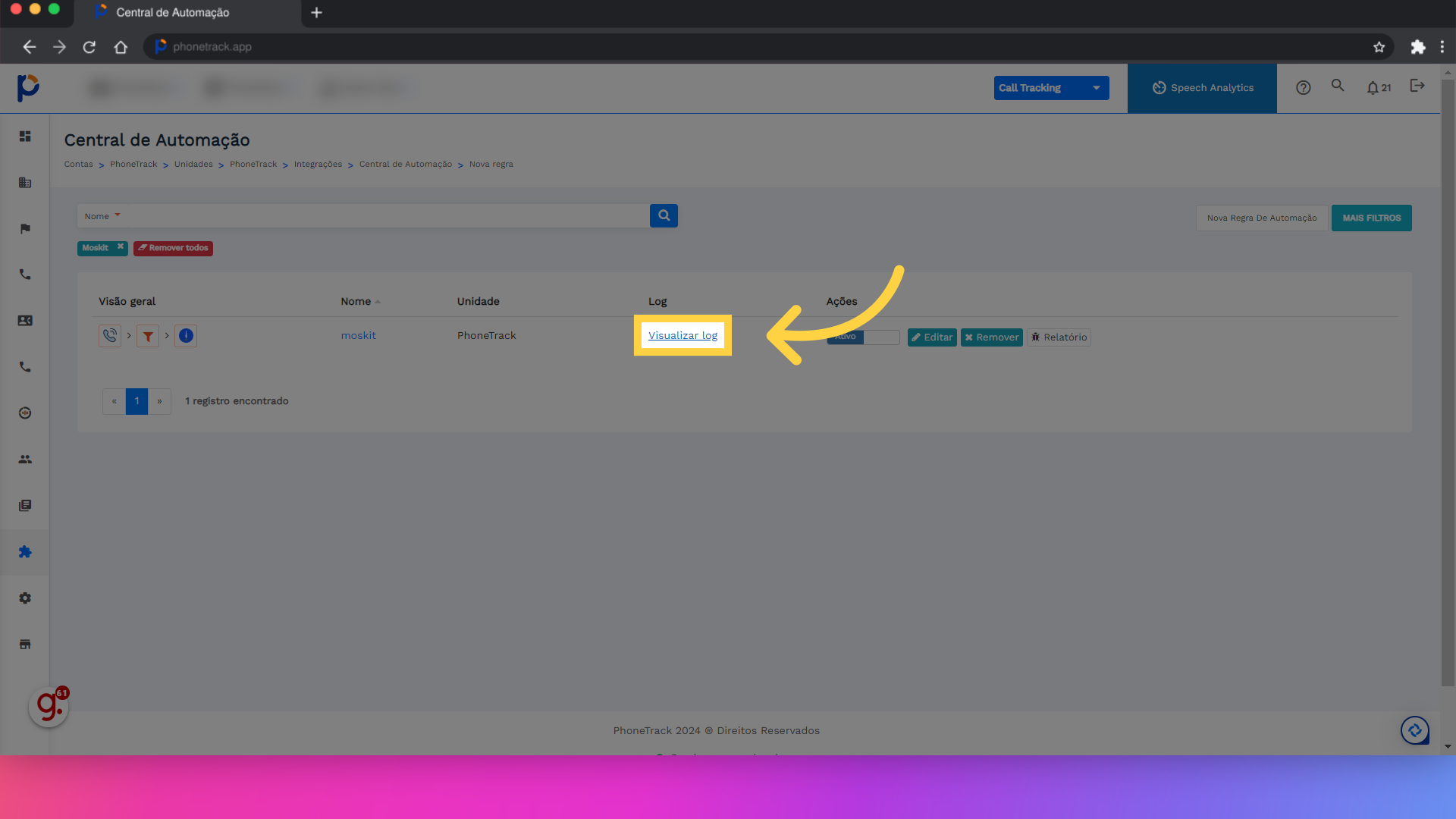Click the PhoneTrack logo icon
The width and height of the screenshot is (1456, 819).
click(28, 88)
